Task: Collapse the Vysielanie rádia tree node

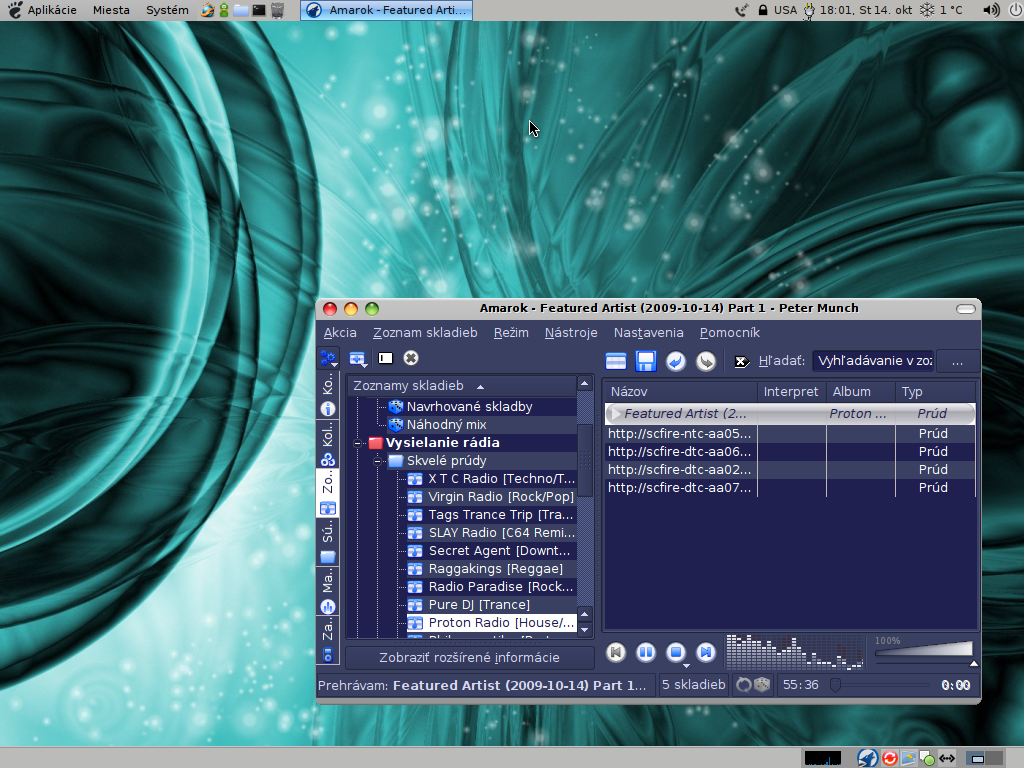Action: pyautogui.click(x=357, y=443)
